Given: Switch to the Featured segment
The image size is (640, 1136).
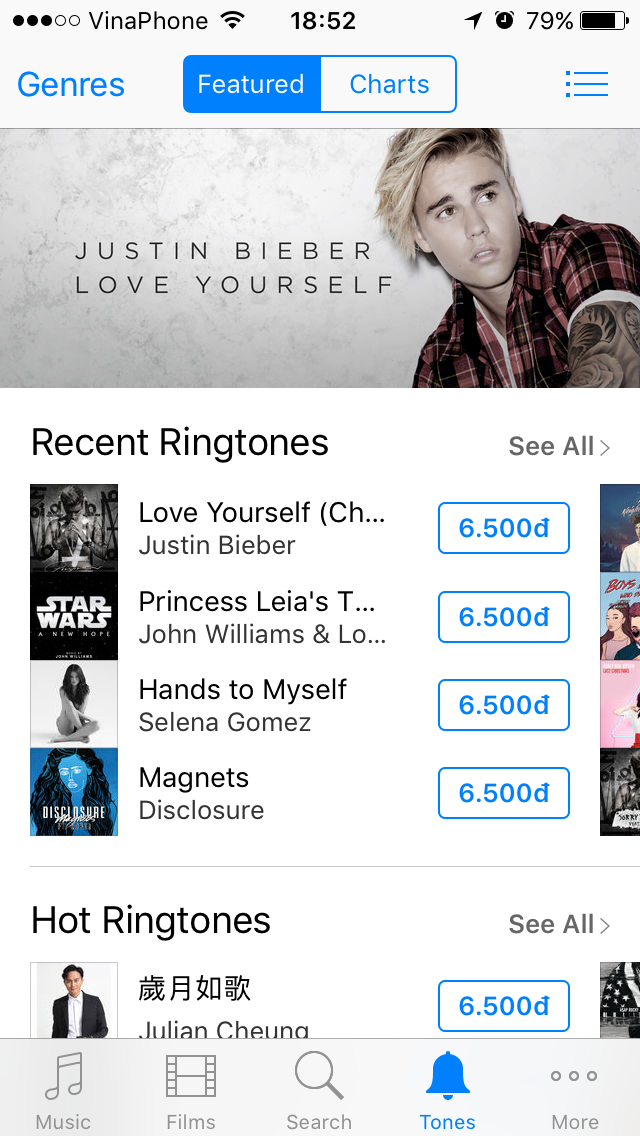Looking at the screenshot, I should click(251, 84).
